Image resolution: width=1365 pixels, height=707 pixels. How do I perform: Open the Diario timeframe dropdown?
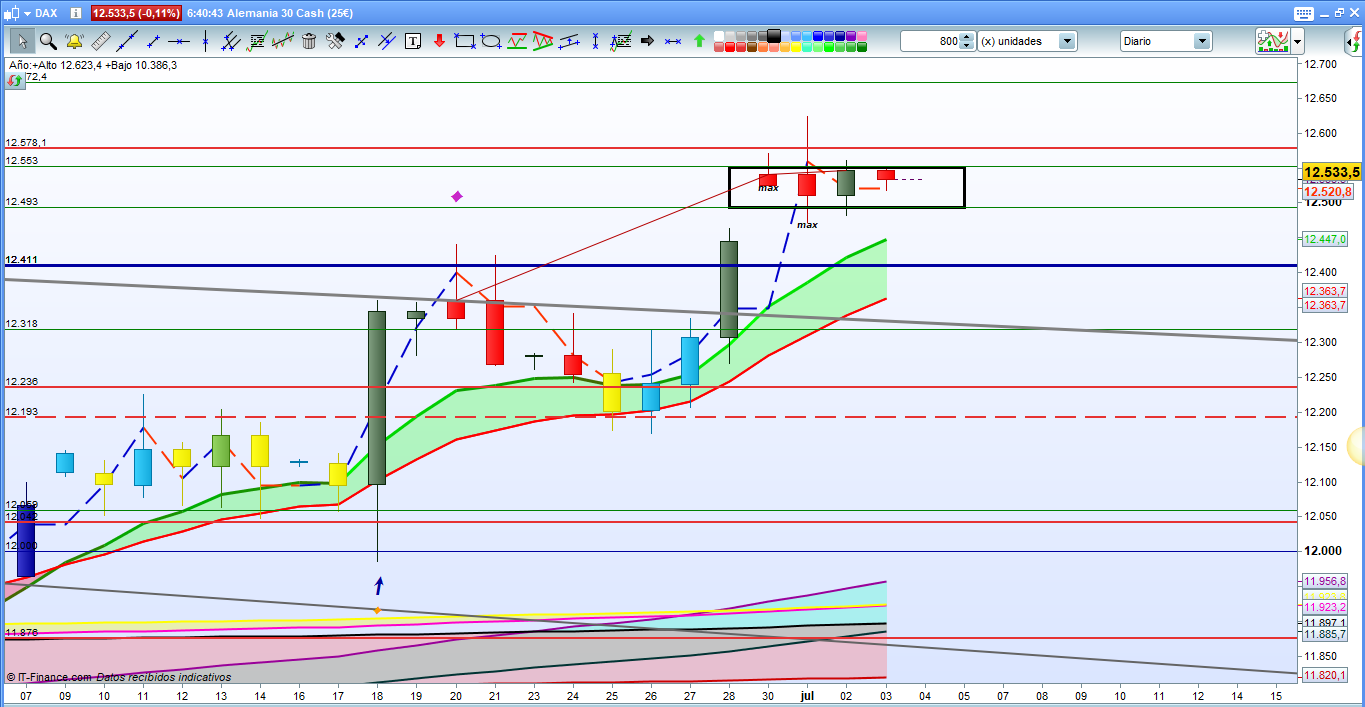(1202, 41)
